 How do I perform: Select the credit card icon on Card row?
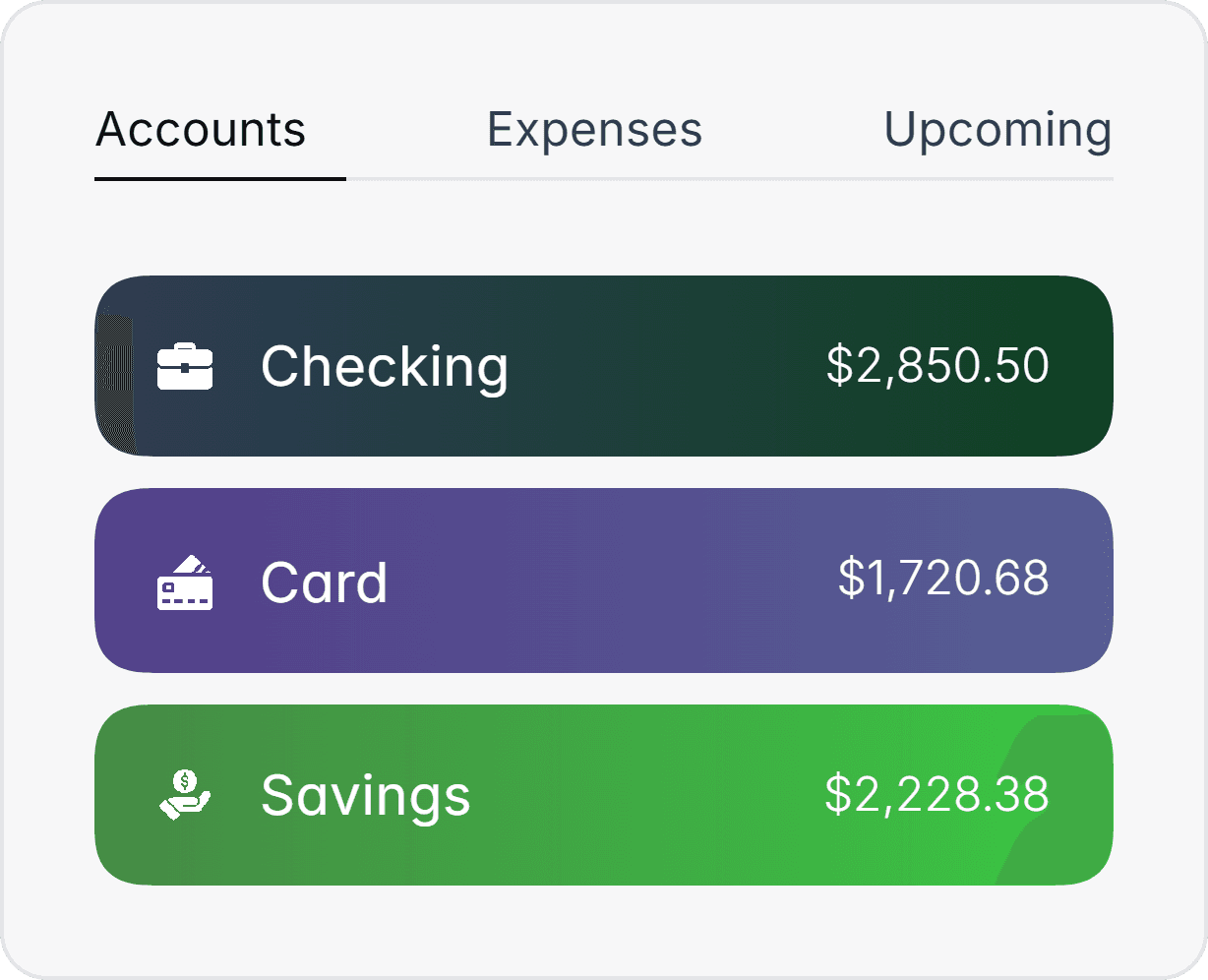click(x=186, y=582)
